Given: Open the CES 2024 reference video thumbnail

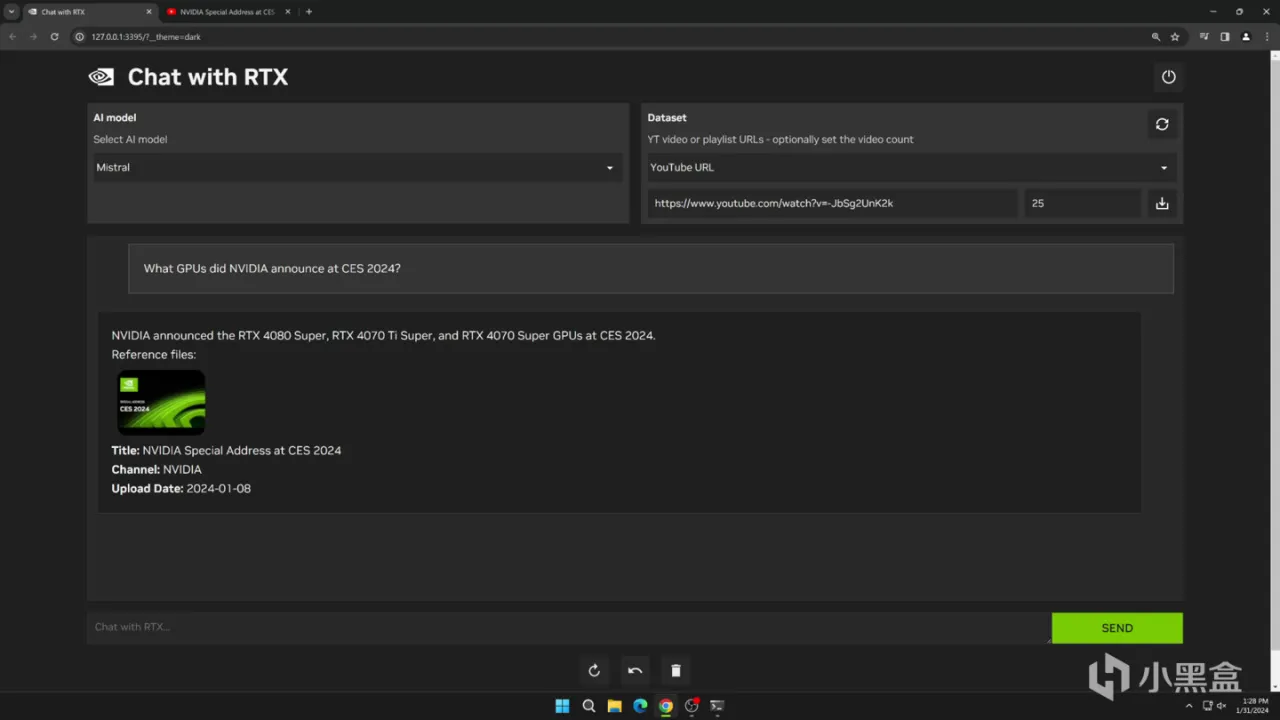Looking at the screenshot, I should 161,402.
